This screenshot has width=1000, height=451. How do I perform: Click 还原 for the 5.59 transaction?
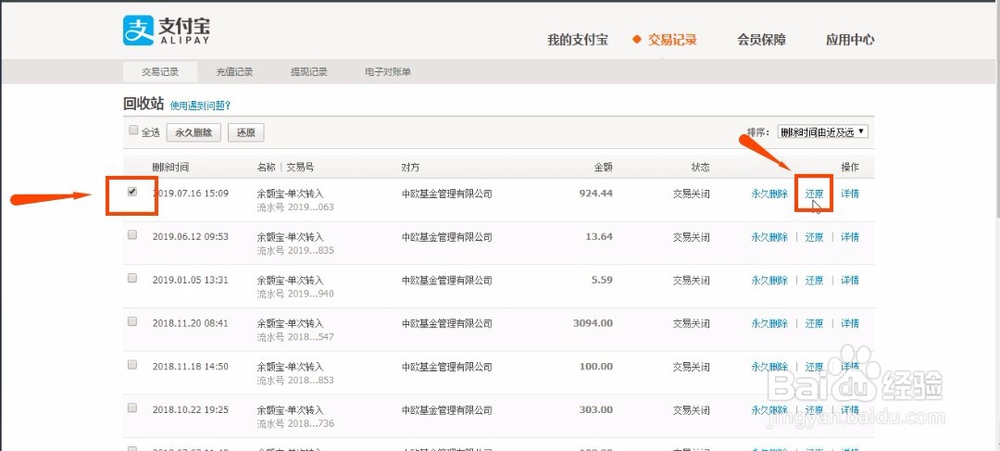(814, 280)
